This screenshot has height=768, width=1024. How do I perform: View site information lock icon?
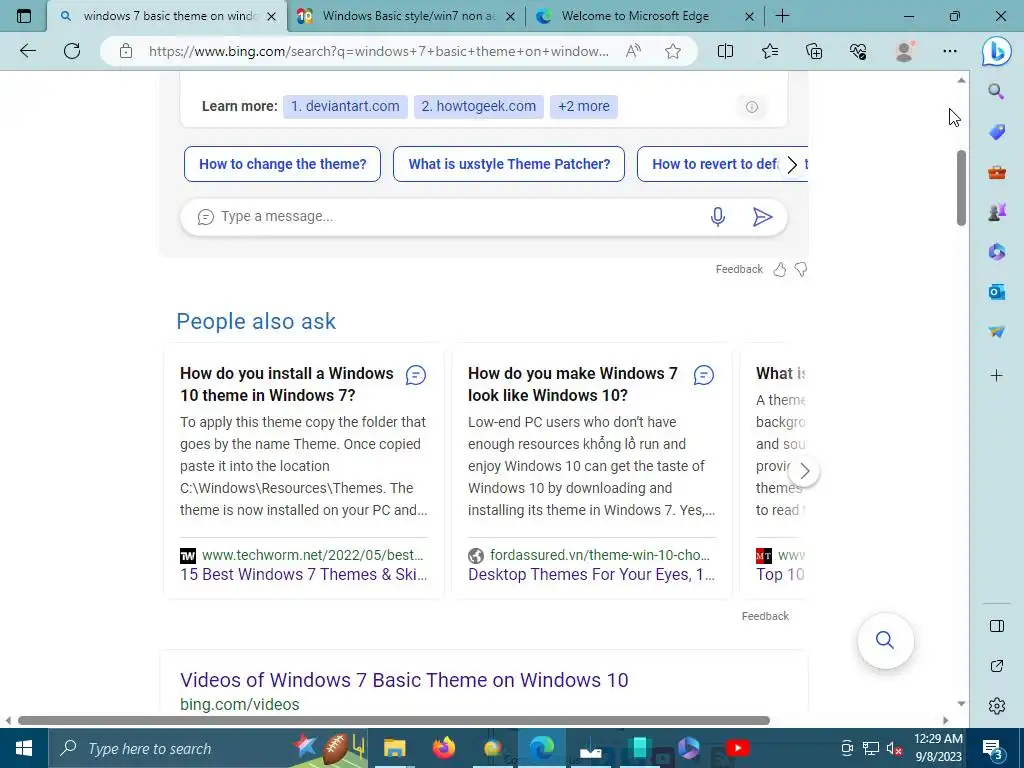coord(126,51)
